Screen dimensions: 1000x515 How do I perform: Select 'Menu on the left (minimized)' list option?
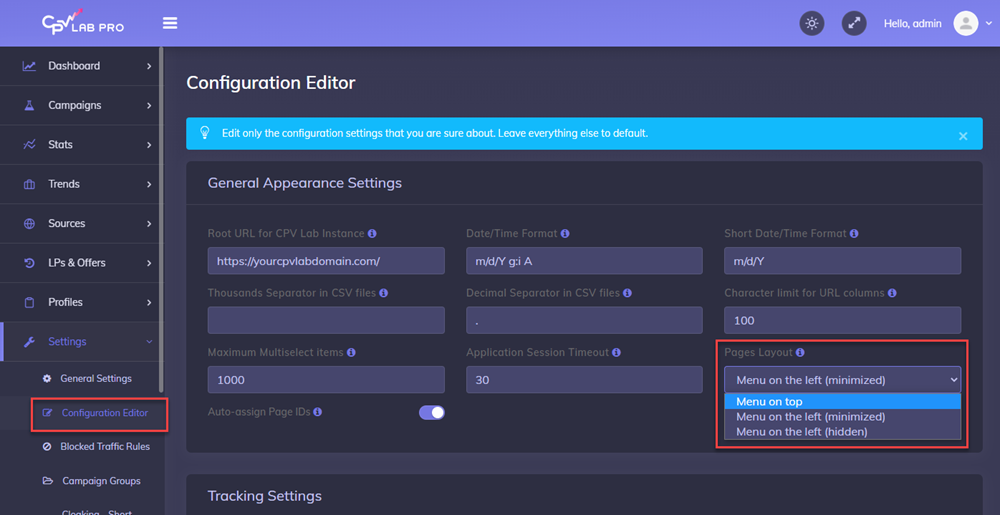[x=842, y=417]
